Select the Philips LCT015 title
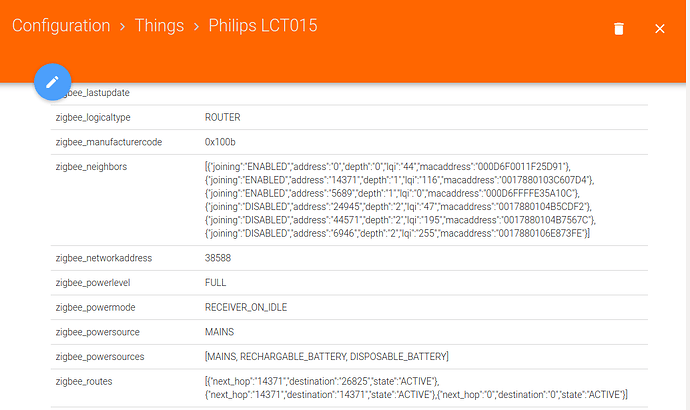 point(263,26)
